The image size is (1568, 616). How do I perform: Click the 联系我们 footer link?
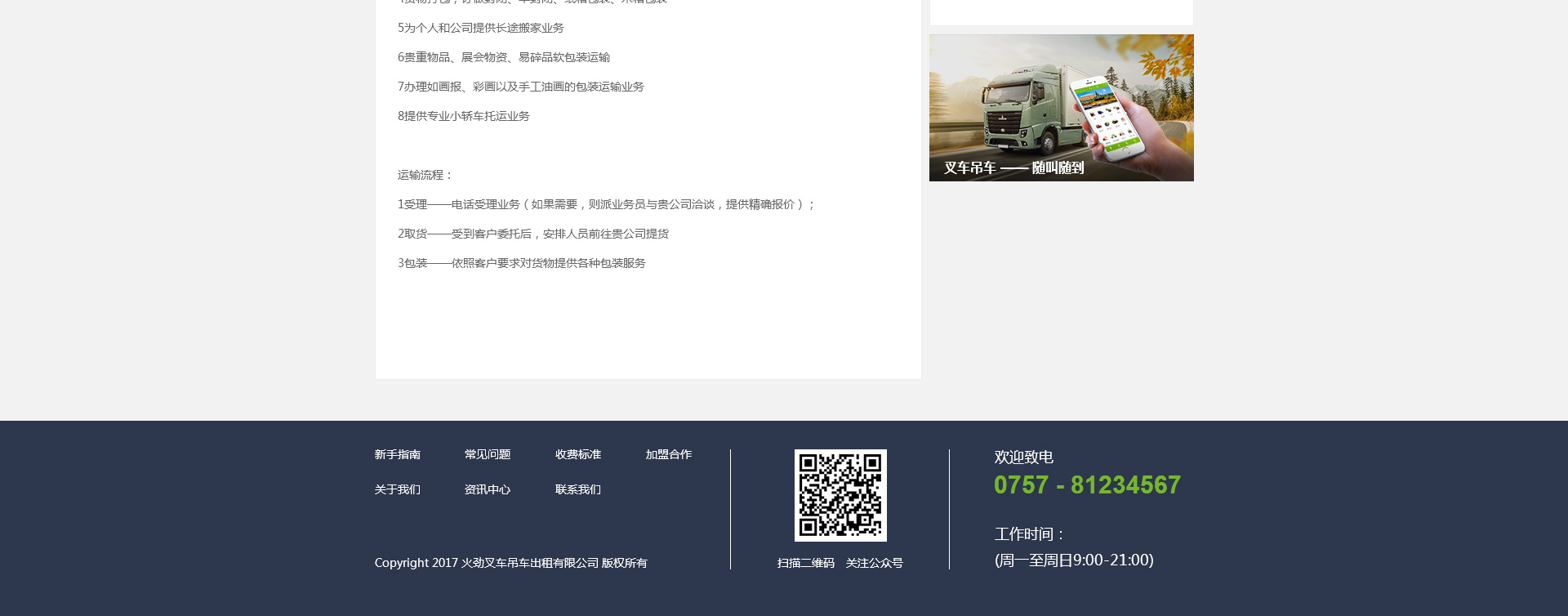(577, 489)
